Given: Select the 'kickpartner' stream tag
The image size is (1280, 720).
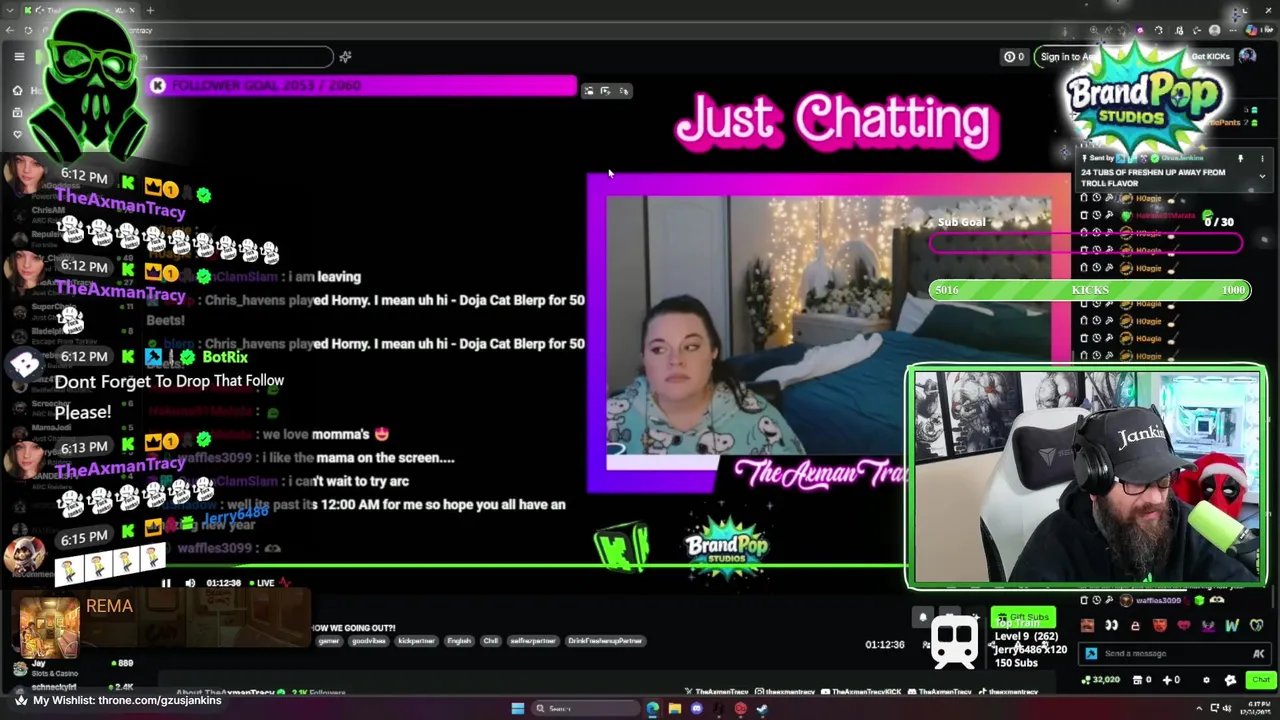Looking at the screenshot, I should pos(415,641).
